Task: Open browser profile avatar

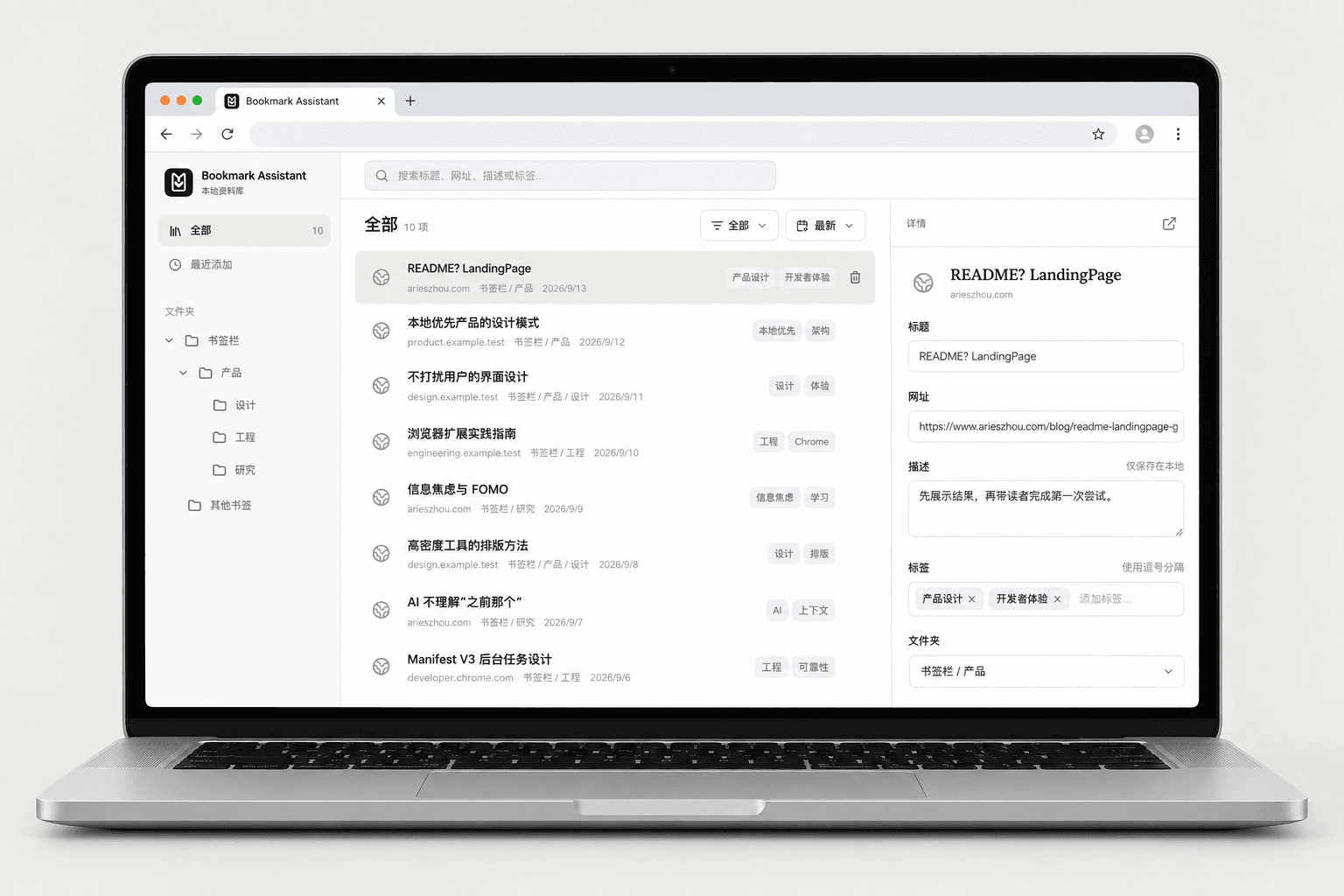Action: point(1144,134)
